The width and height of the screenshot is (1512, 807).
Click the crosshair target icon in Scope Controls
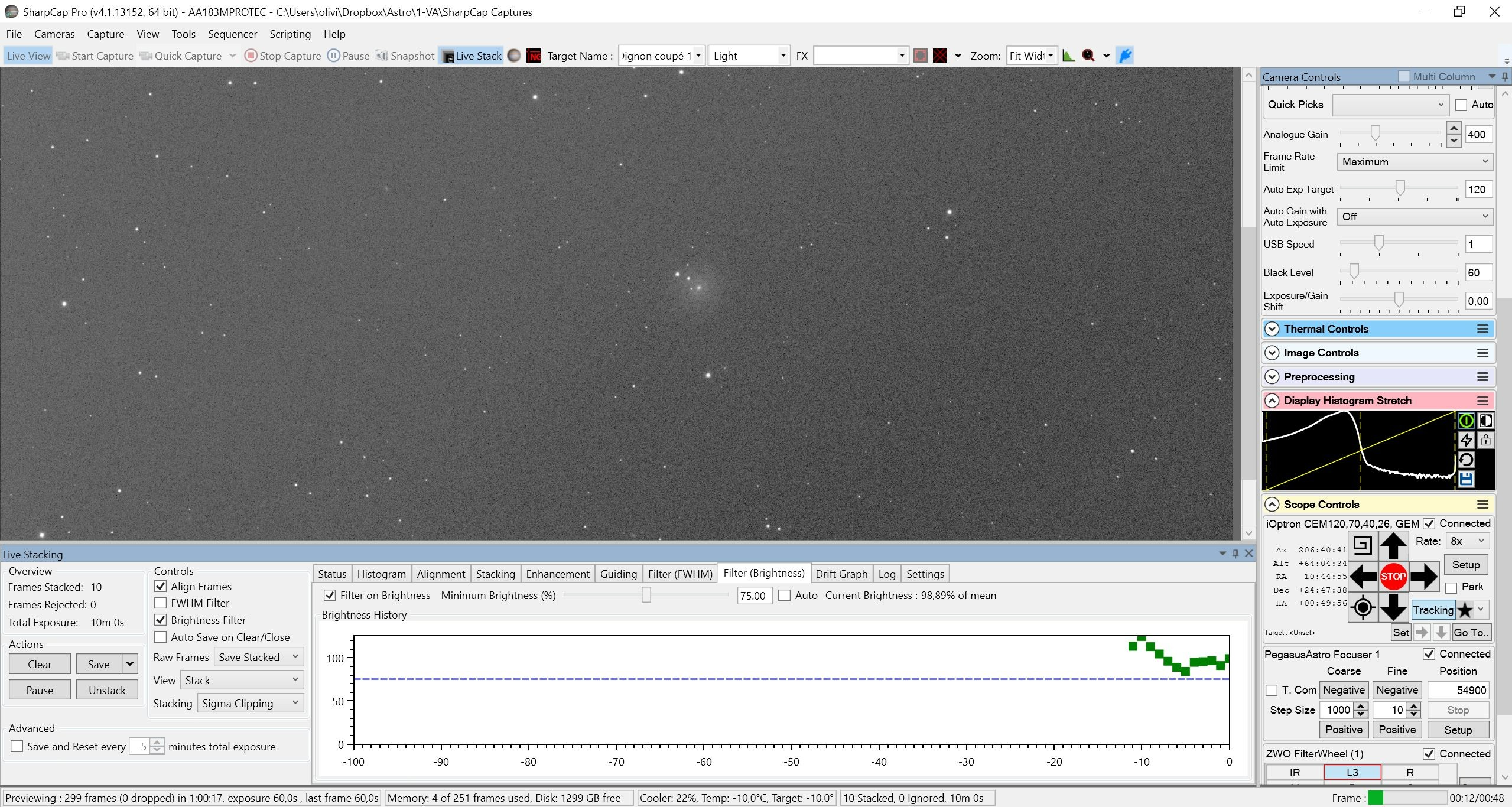(x=1363, y=607)
